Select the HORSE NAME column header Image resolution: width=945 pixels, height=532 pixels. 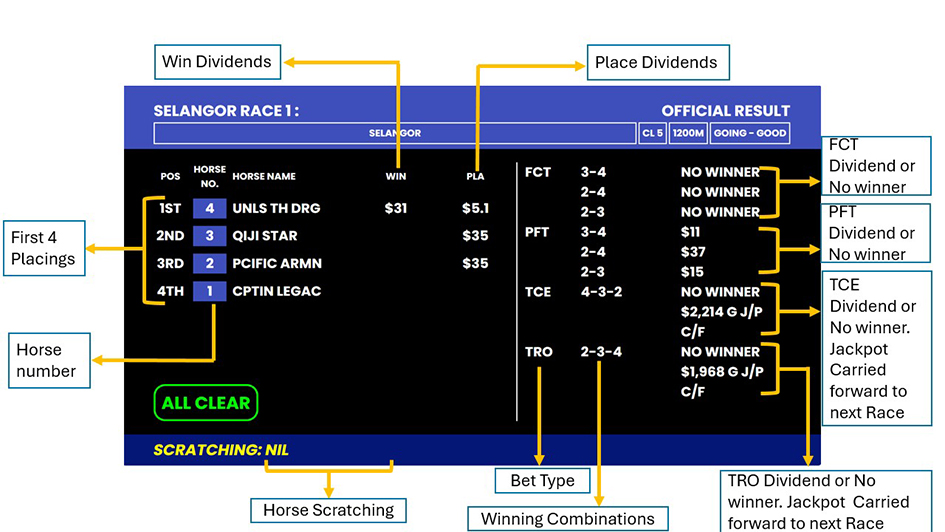264,177
